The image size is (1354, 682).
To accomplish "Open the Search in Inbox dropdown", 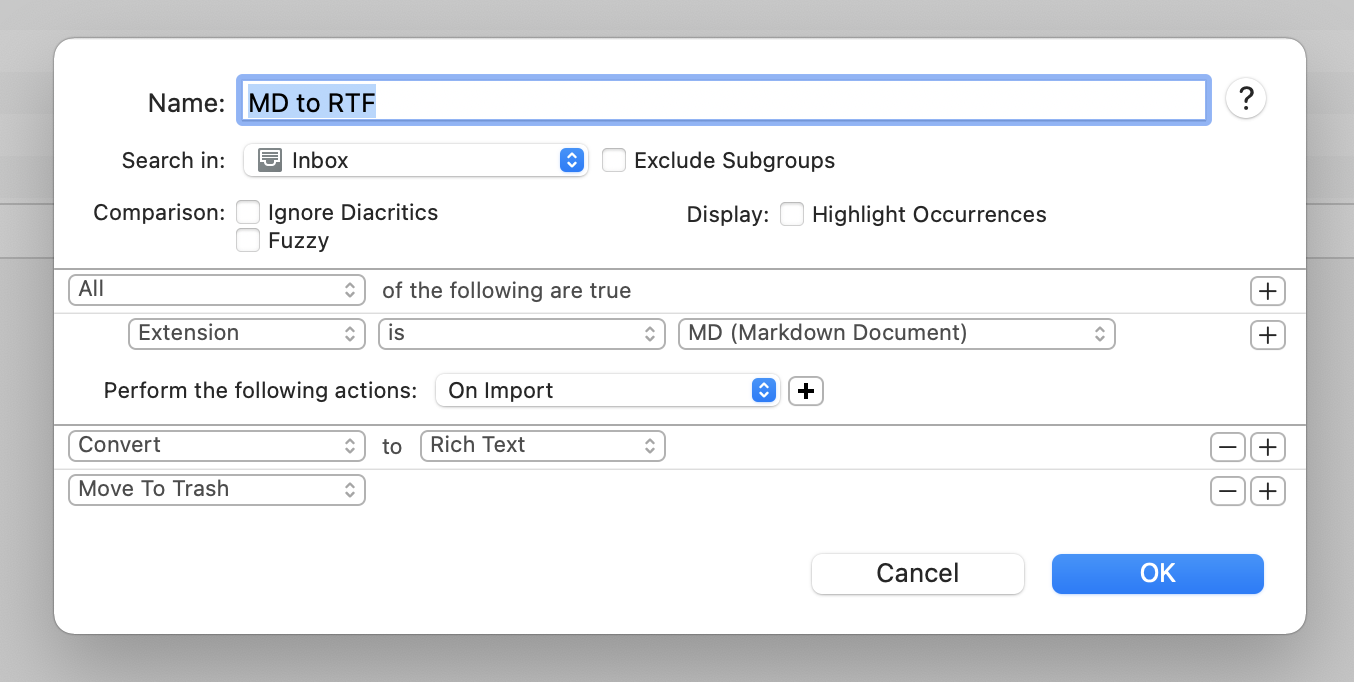I will click(415, 160).
